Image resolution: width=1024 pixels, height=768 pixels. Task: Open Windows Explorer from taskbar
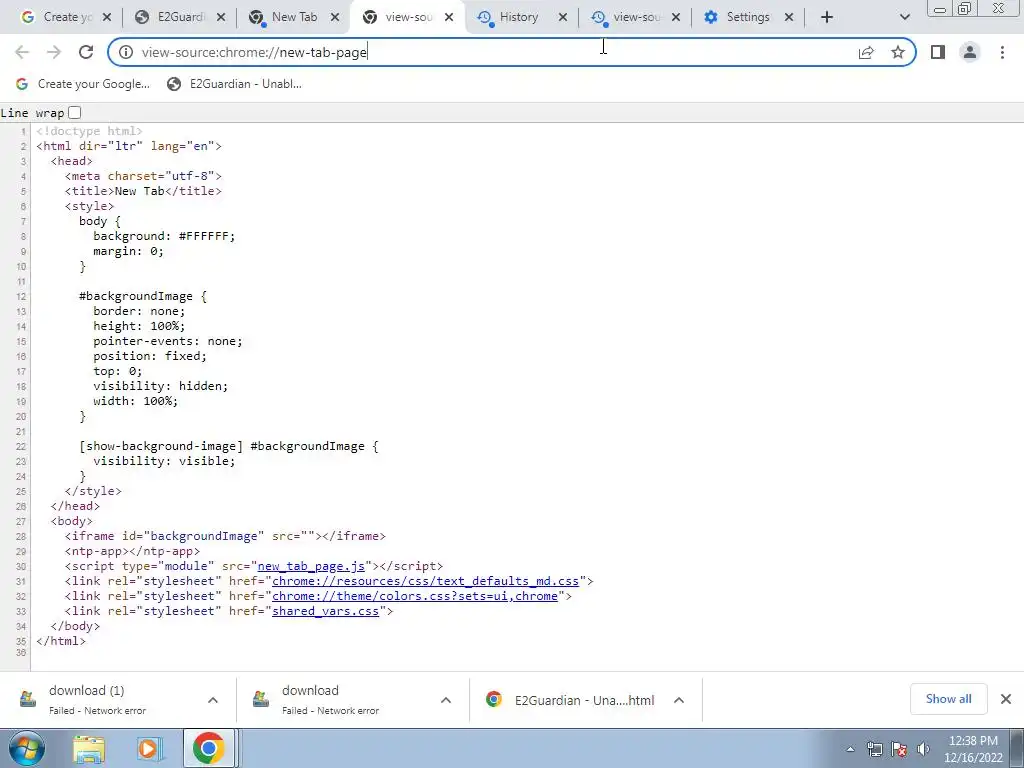pyautogui.click(x=89, y=748)
